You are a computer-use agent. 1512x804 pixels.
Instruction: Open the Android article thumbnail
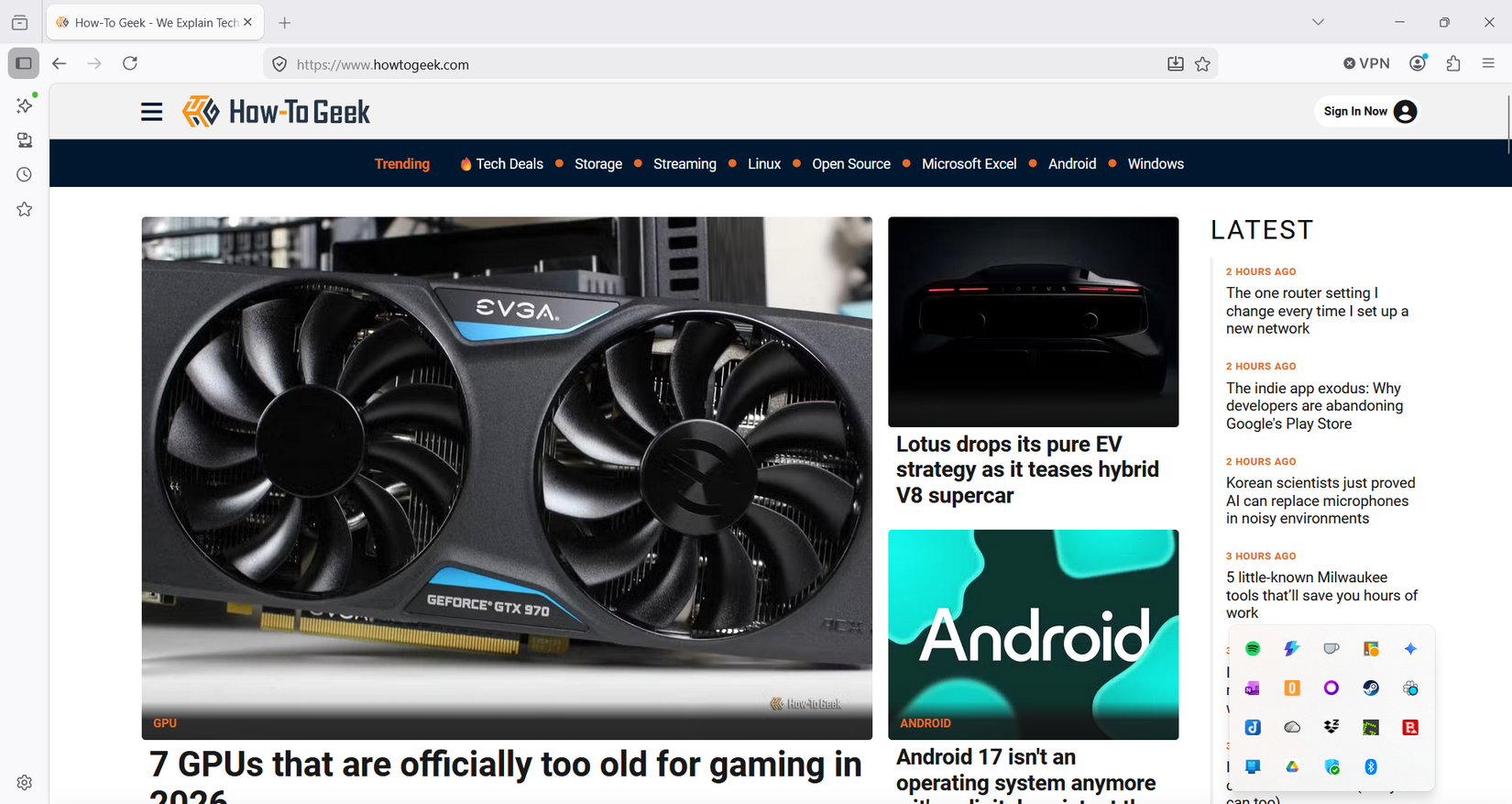coord(1033,634)
